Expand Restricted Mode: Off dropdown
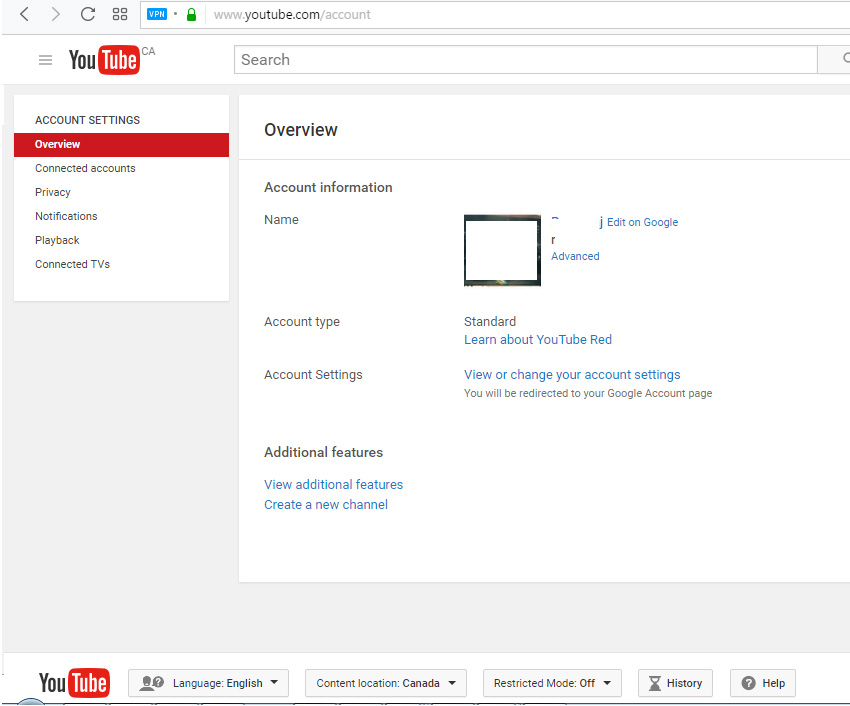The width and height of the screenshot is (850, 706). (x=552, y=683)
